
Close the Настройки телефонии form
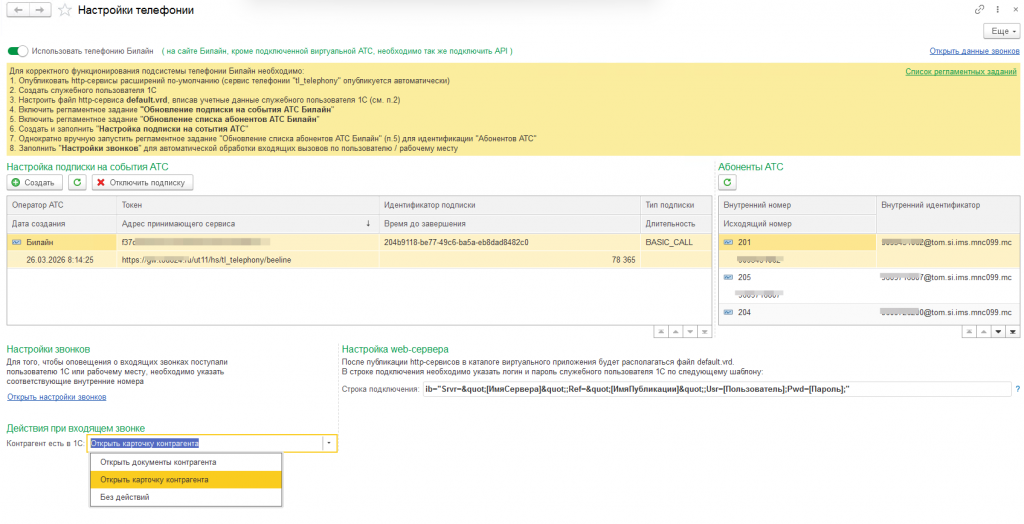point(1014,10)
